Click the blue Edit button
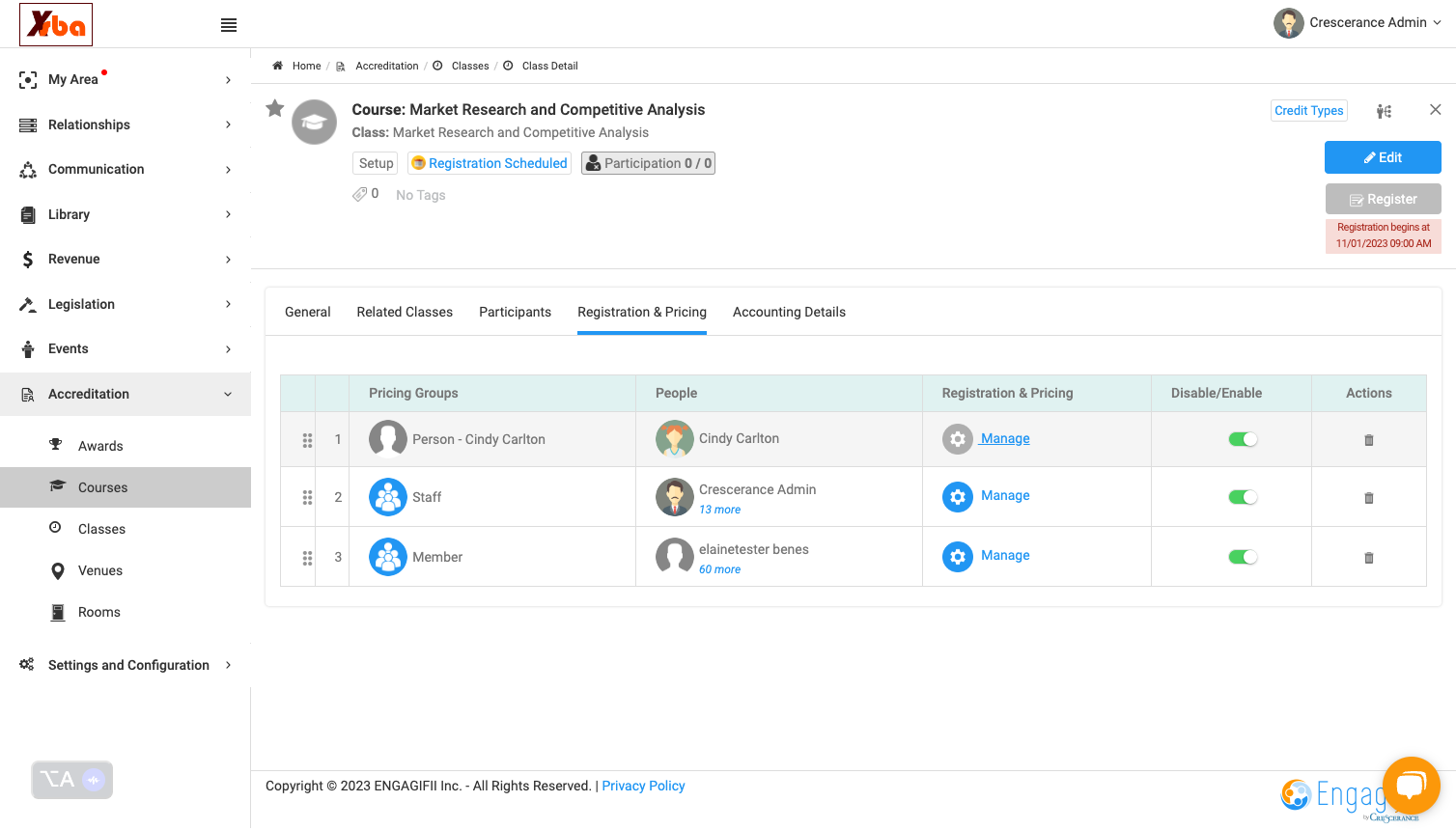The width and height of the screenshot is (1456, 830). pyautogui.click(x=1383, y=157)
